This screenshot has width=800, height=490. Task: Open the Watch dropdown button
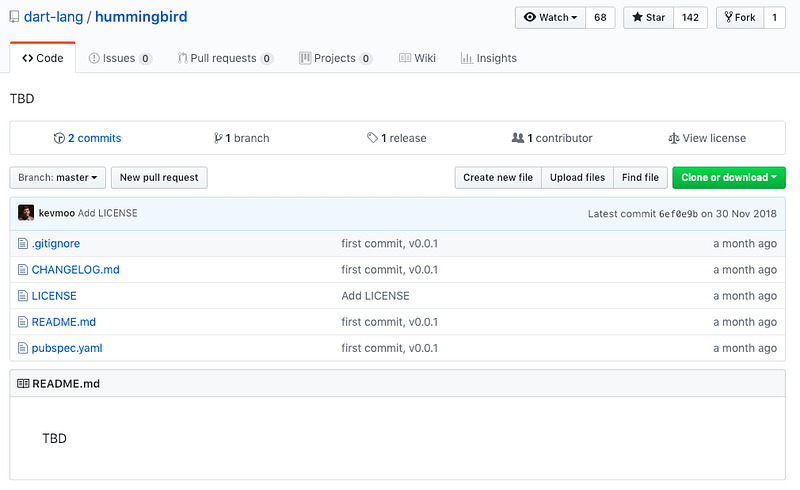[x=551, y=17]
